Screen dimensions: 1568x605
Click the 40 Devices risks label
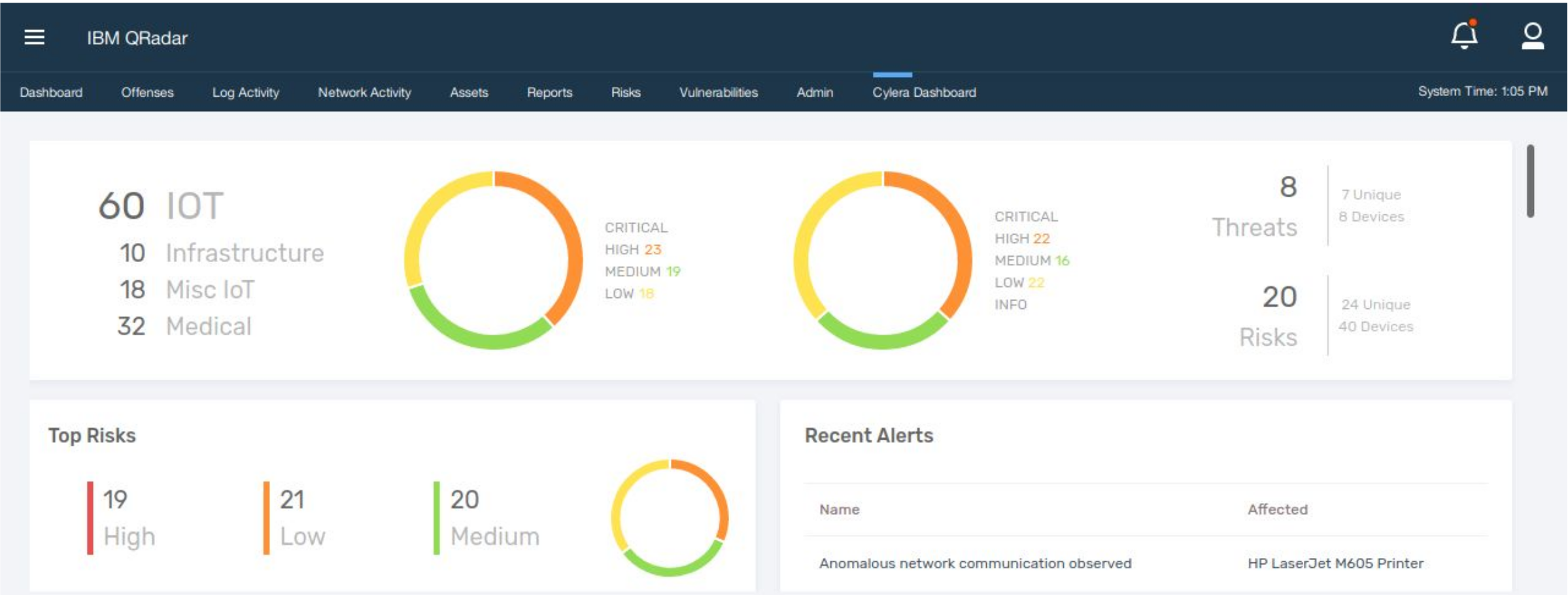click(1376, 326)
